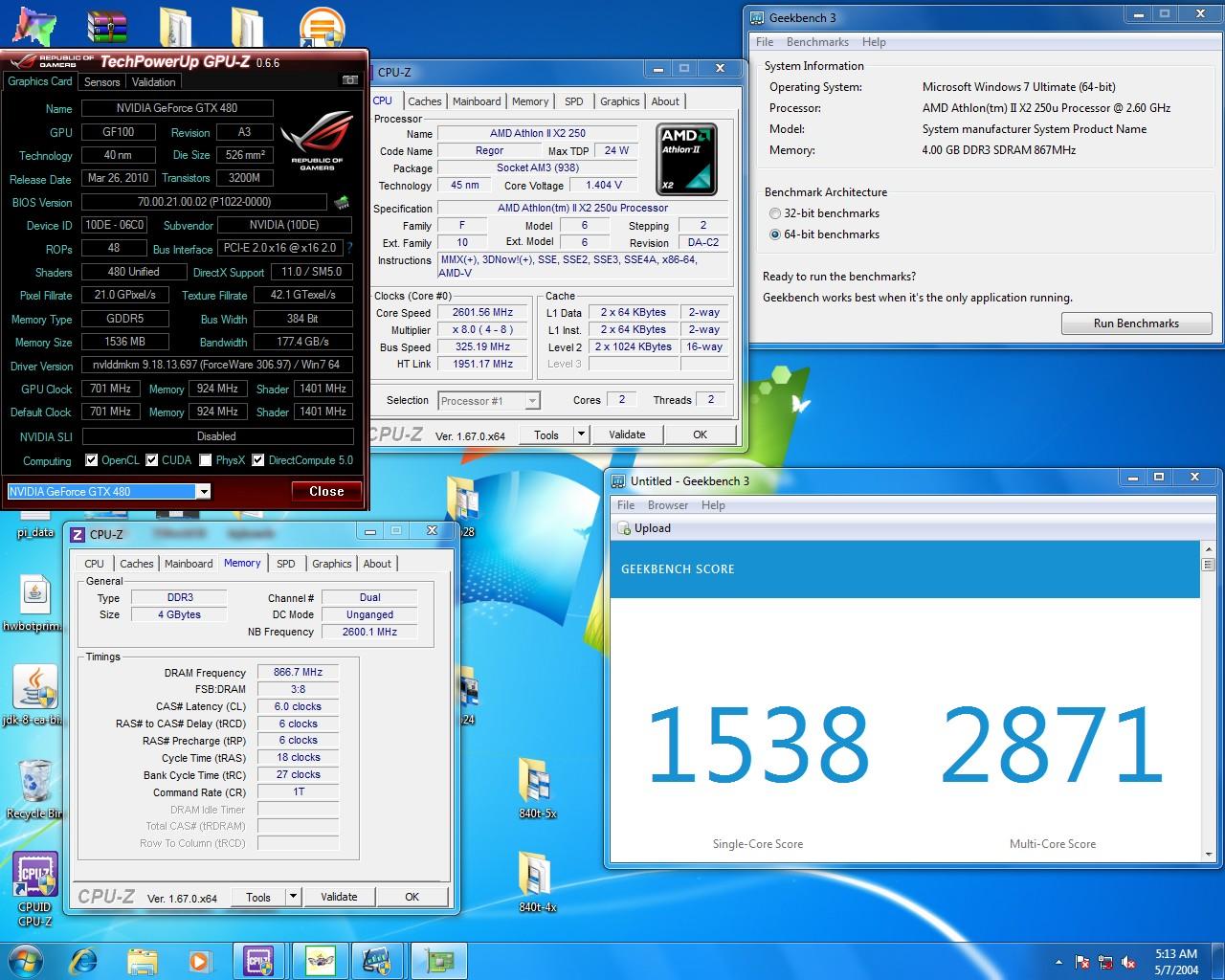Viewport: 1225px width, 980px height.
Task: Open the Help menu in Geekbench 3
Action: tap(874, 42)
